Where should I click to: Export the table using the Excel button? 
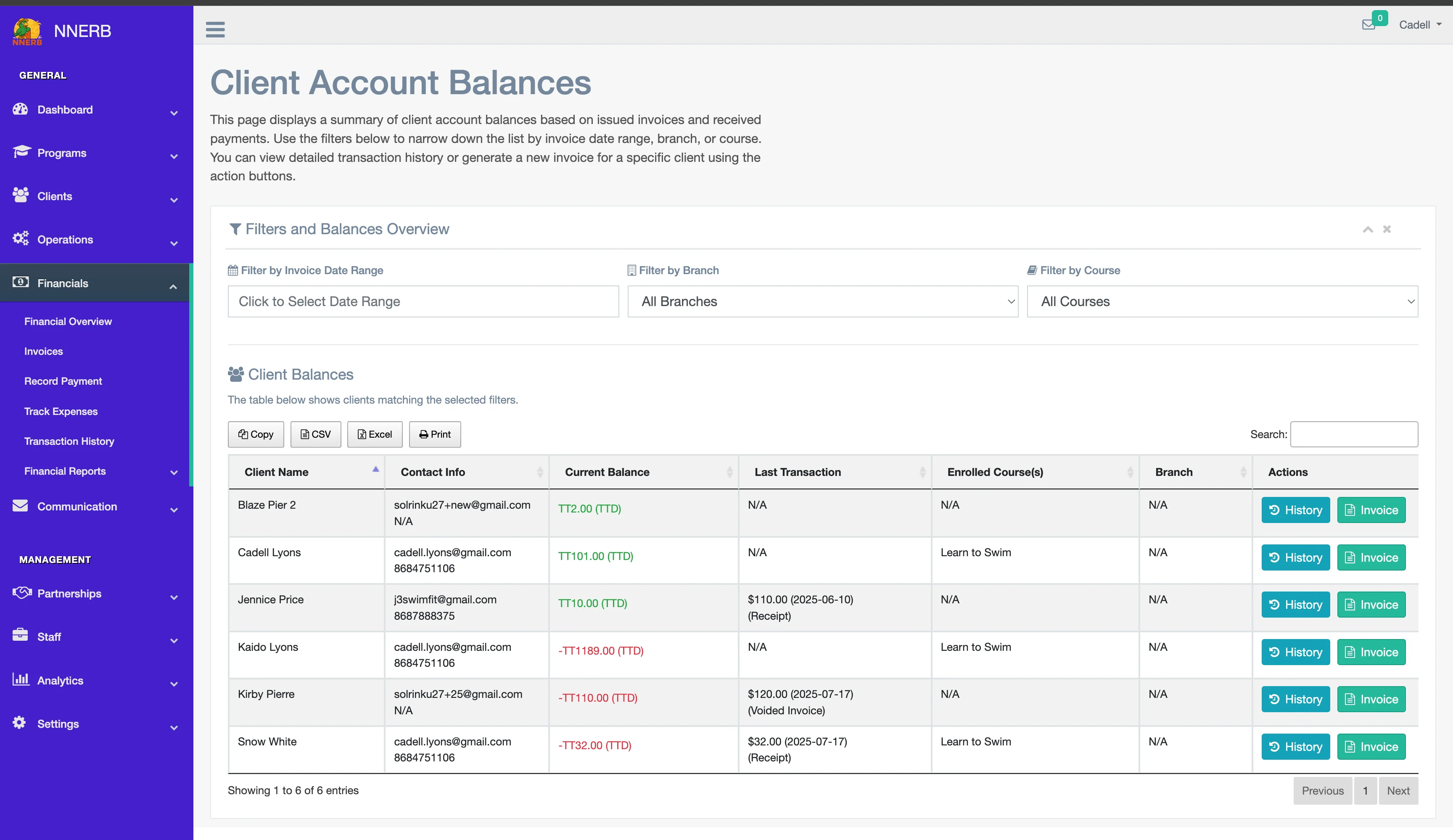374,434
